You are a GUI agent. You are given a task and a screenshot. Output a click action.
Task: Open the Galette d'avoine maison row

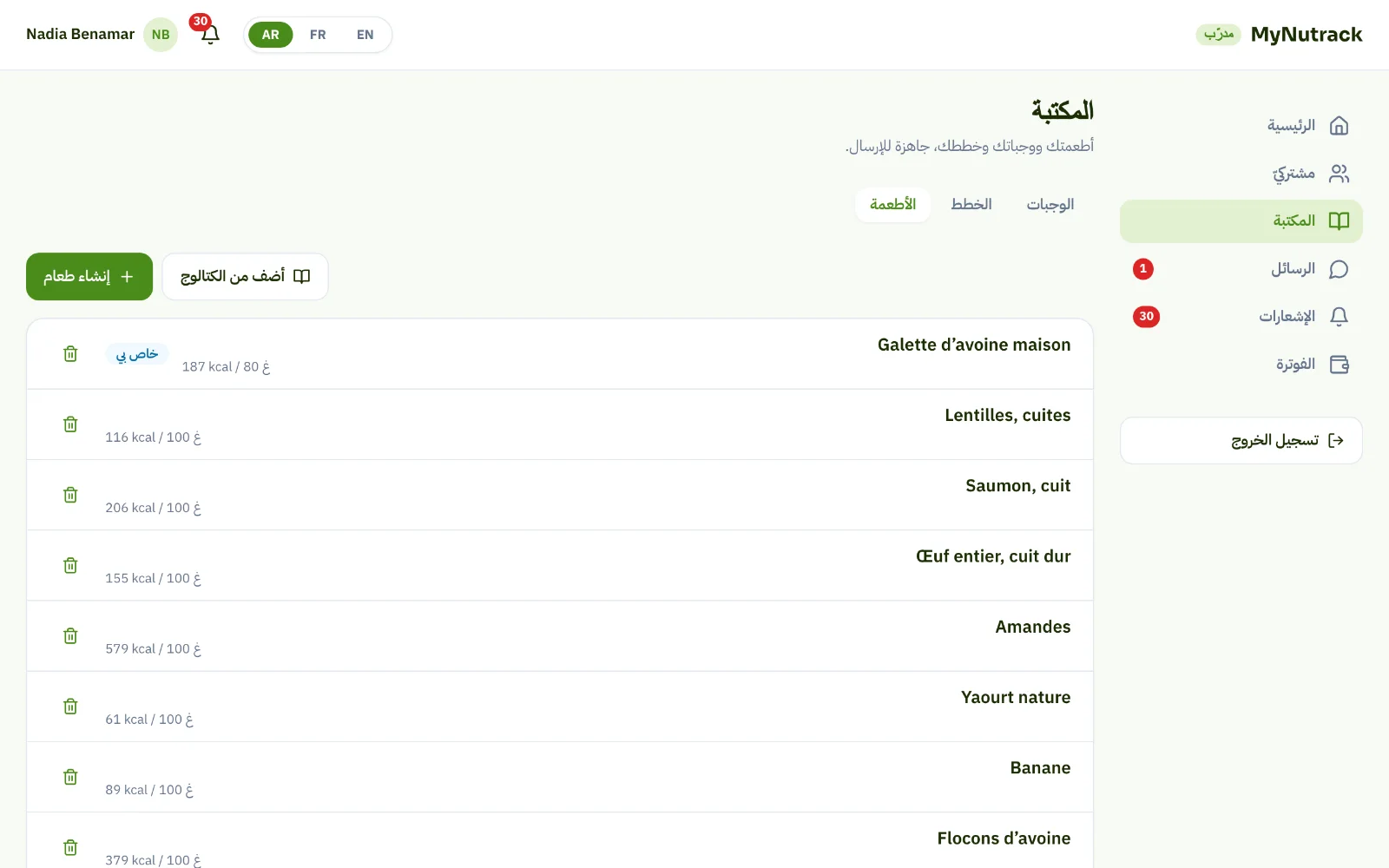pos(560,354)
